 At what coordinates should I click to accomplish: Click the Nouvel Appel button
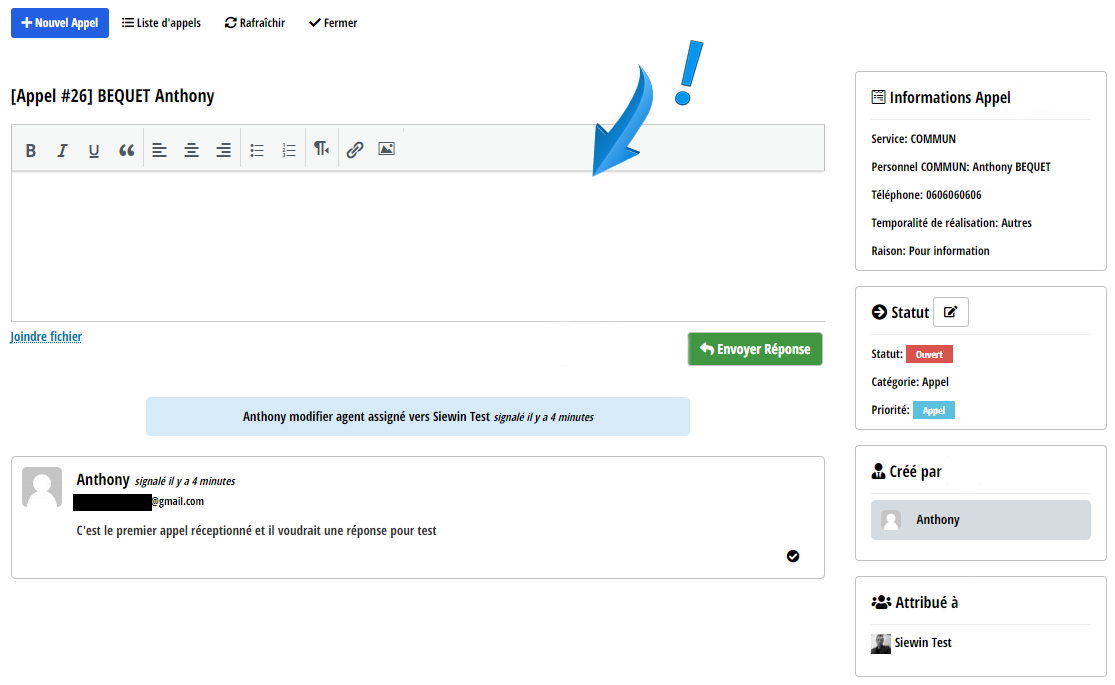[x=60, y=23]
